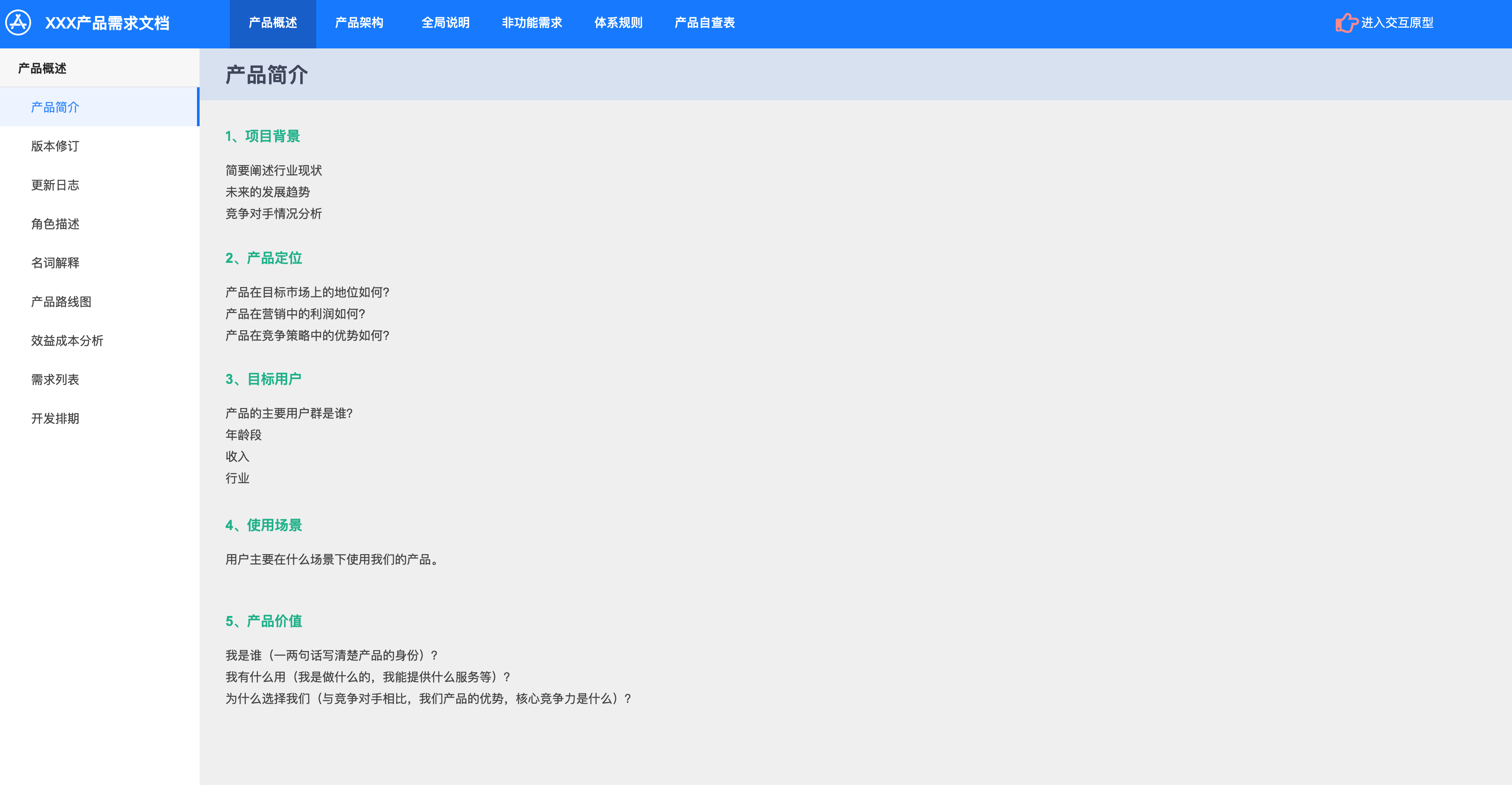Screen dimensions: 1512x785
Task: Click 产品的主要用户群是谁?
Action: pyautogui.click(x=289, y=413)
